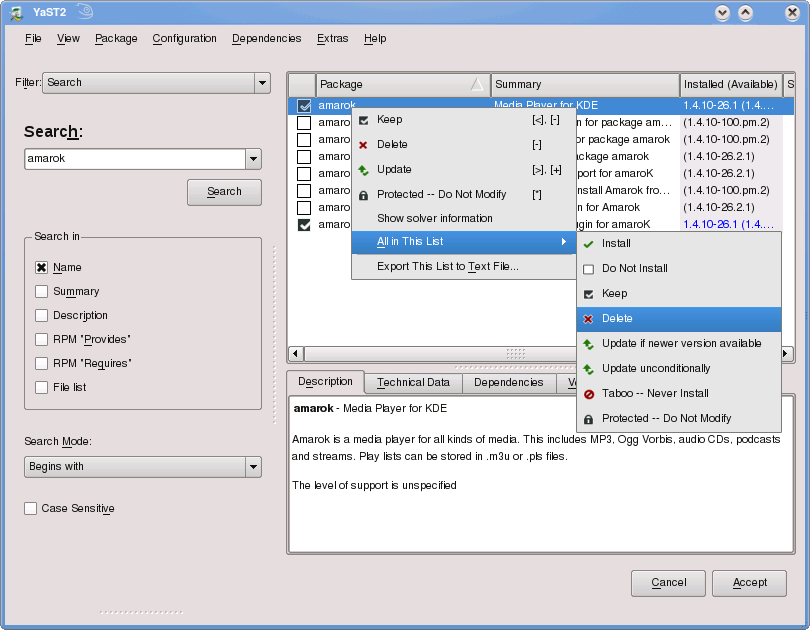Toggle the selected amarok package status checkbox
Image resolution: width=810 pixels, height=630 pixels.
click(304, 106)
